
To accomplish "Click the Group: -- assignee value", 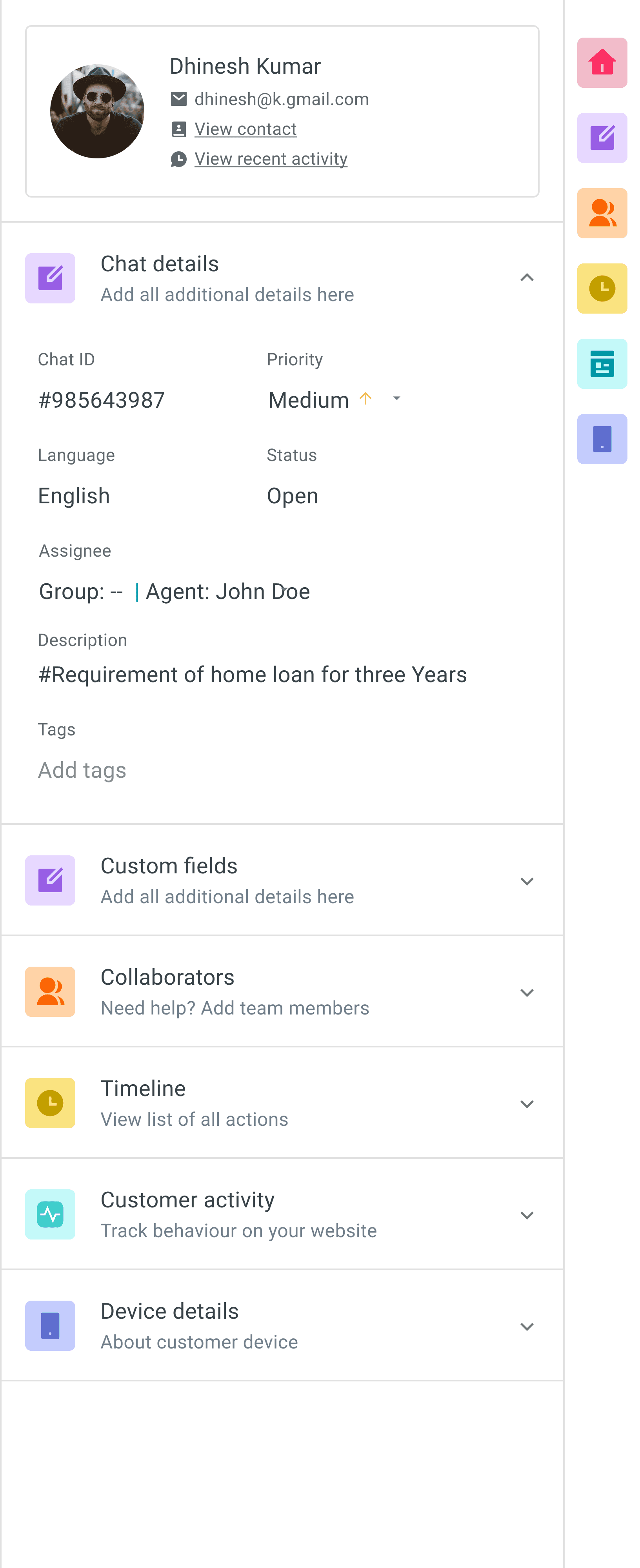I will (x=81, y=591).
